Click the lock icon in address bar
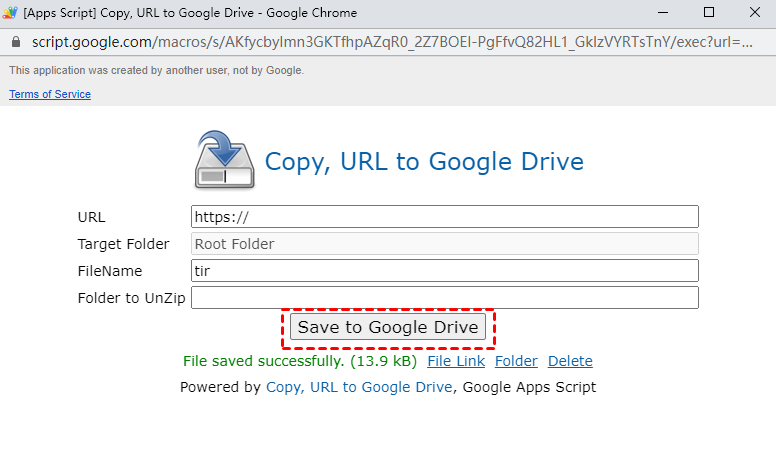 point(16,42)
